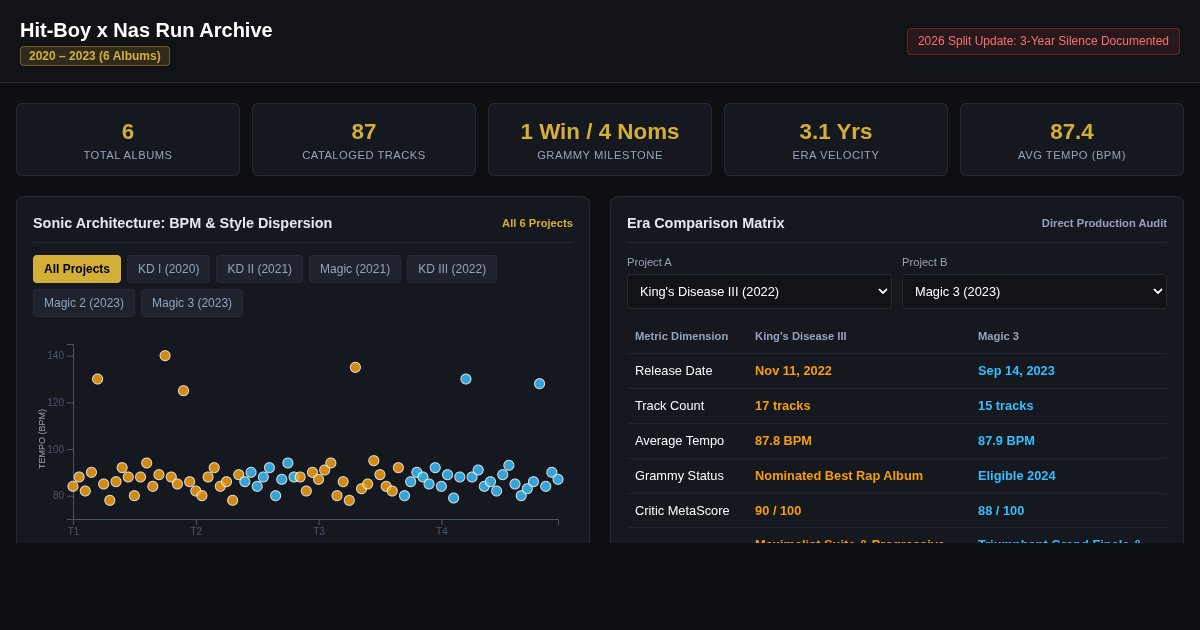Click the 'Metric Dimension' column header
1200x630 pixels.
pyautogui.click(x=681, y=336)
